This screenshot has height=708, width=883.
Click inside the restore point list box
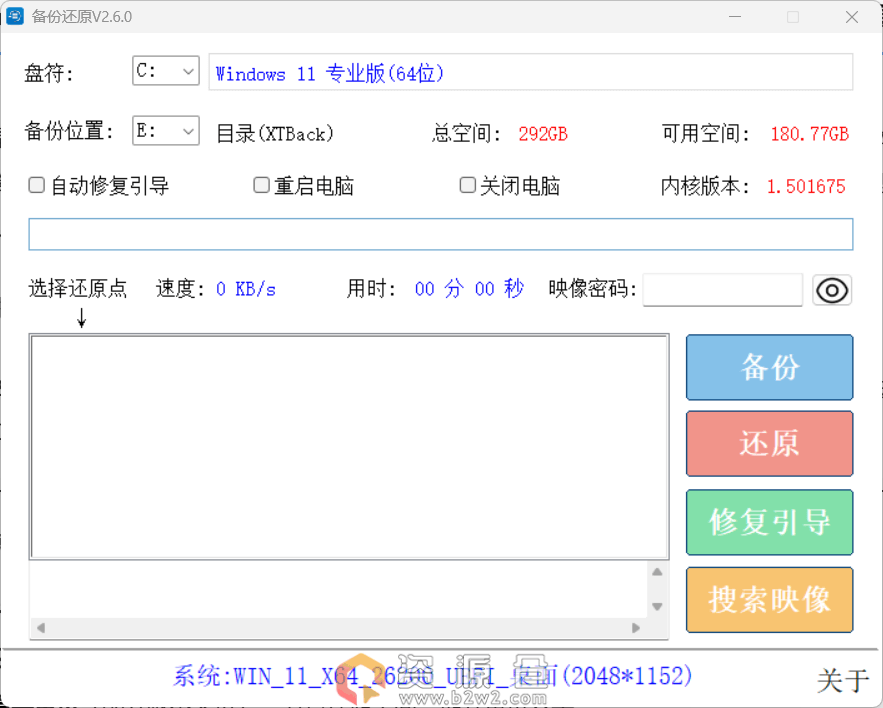point(349,446)
